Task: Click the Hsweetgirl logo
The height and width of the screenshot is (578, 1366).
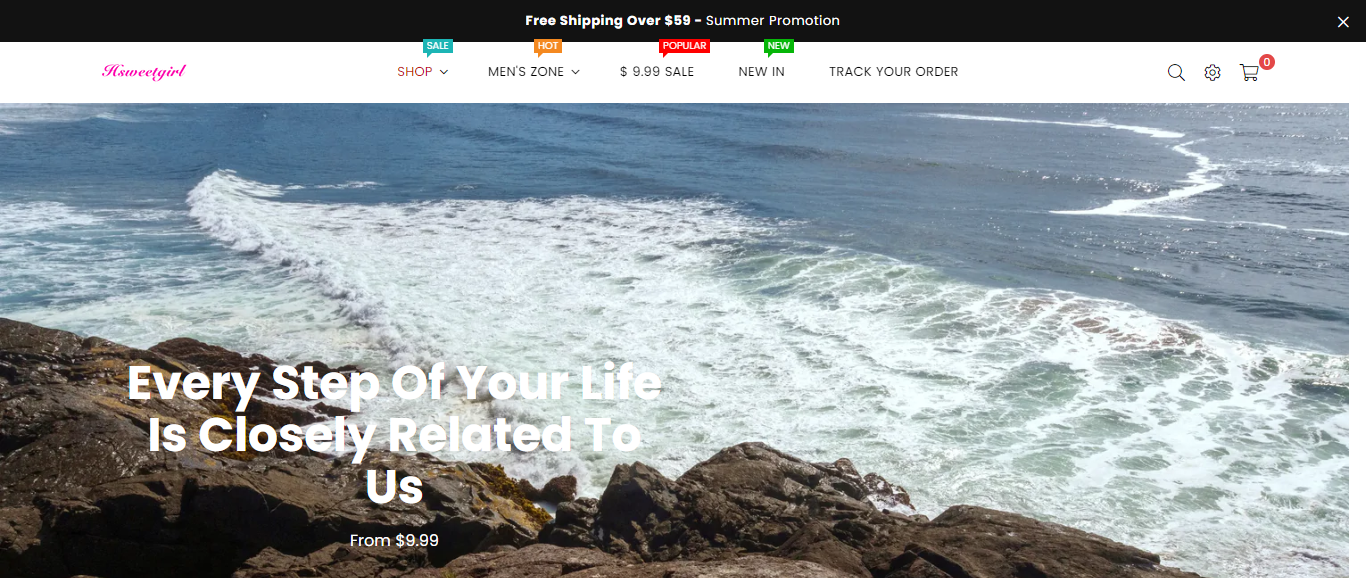Action: [x=144, y=71]
